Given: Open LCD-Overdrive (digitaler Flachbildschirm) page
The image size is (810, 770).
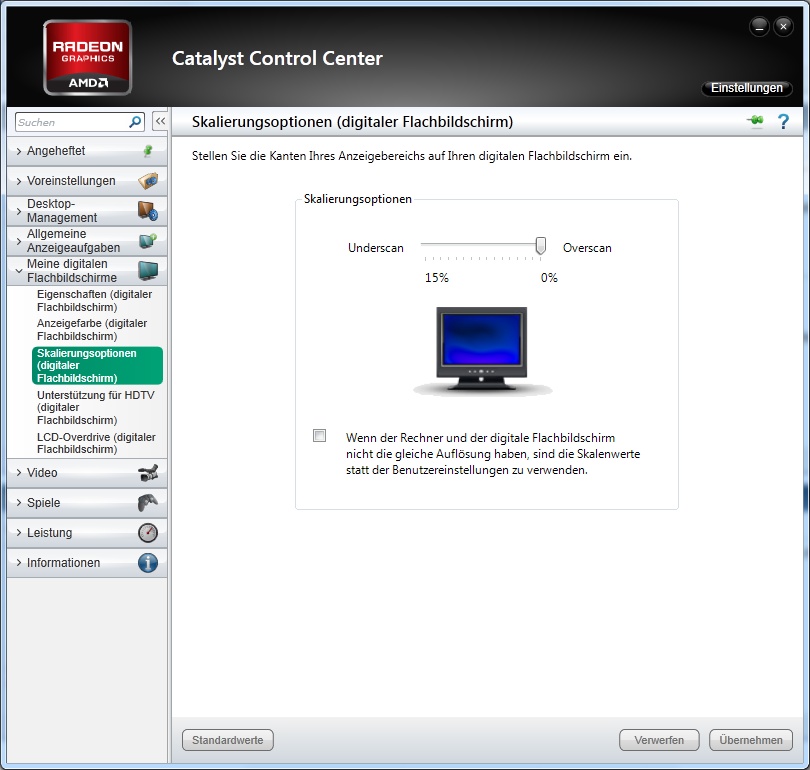Looking at the screenshot, I should (x=96, y=443).
